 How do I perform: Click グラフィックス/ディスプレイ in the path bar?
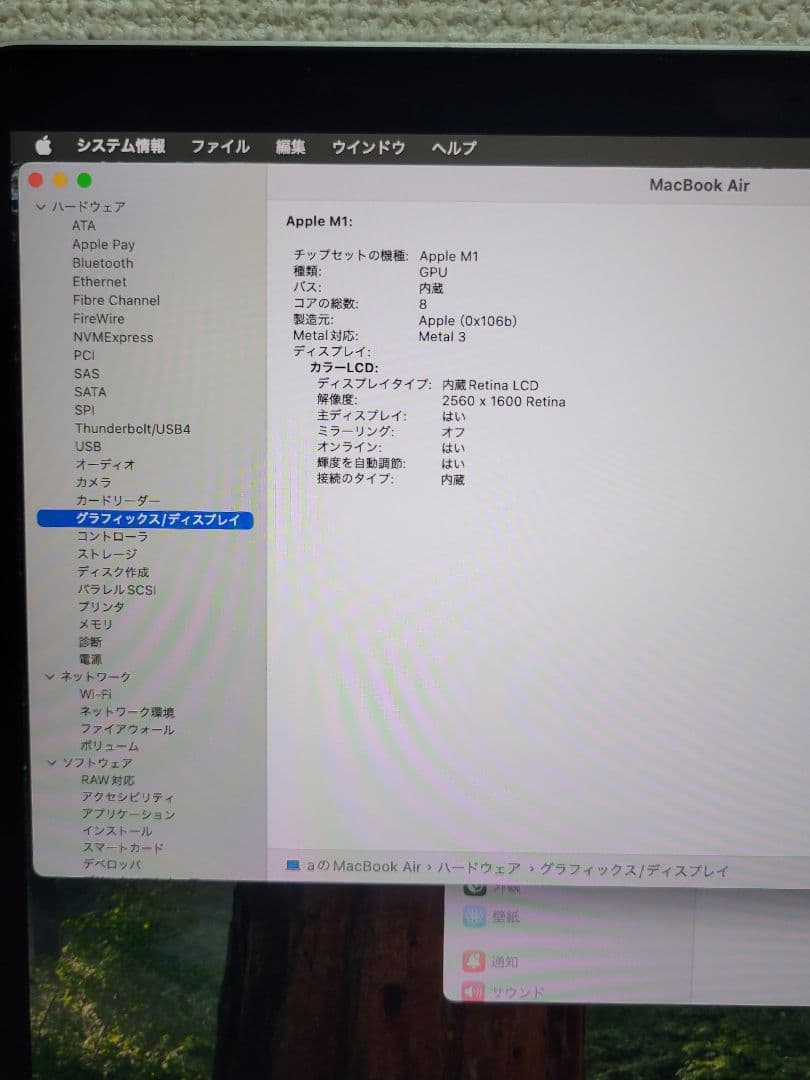coord(634,871)
